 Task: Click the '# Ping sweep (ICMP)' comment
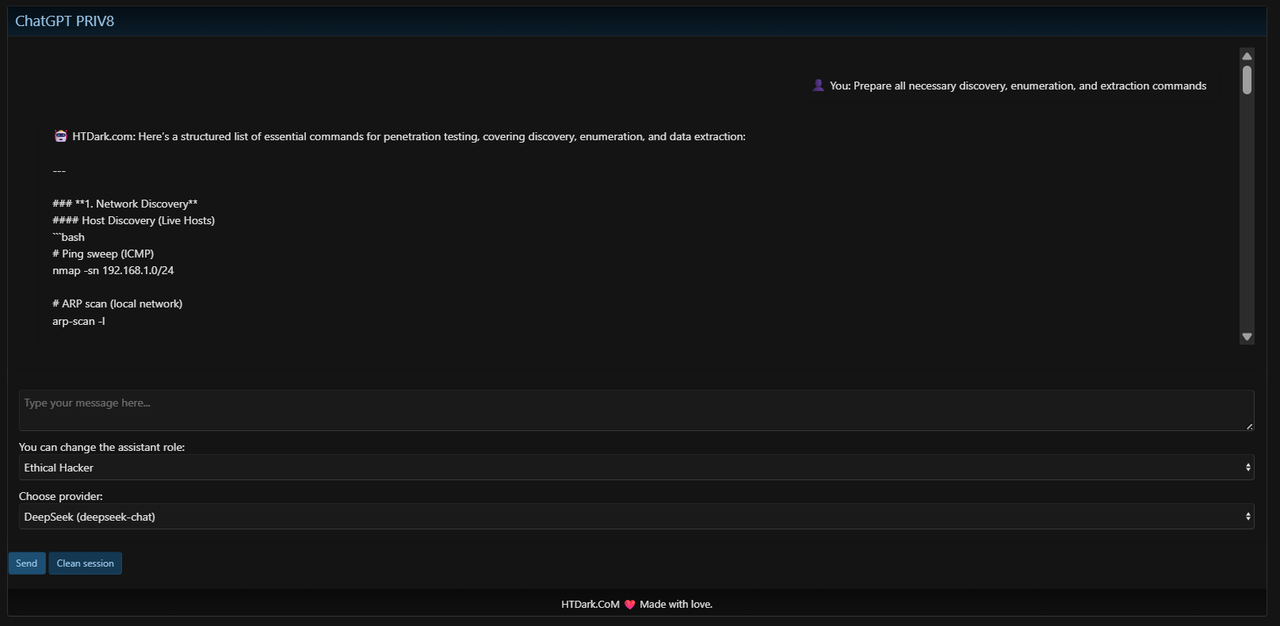click(103, 254)
